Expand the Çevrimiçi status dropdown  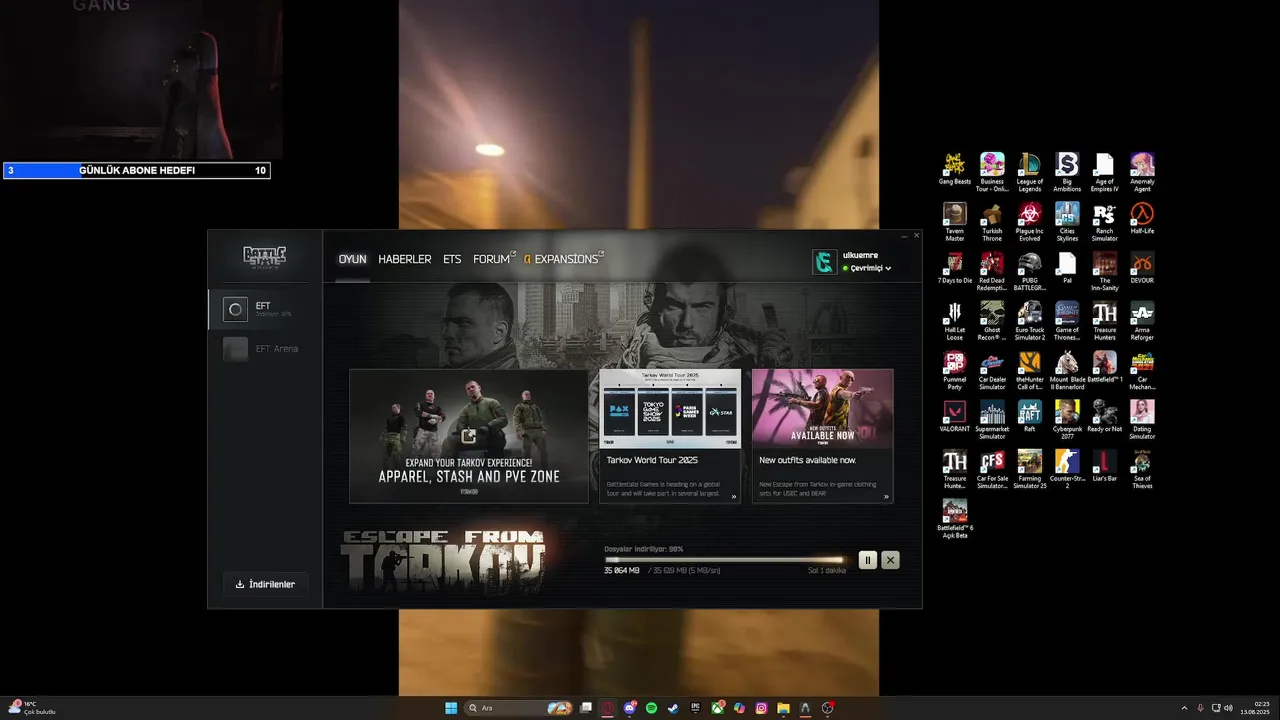coord(867,268)
